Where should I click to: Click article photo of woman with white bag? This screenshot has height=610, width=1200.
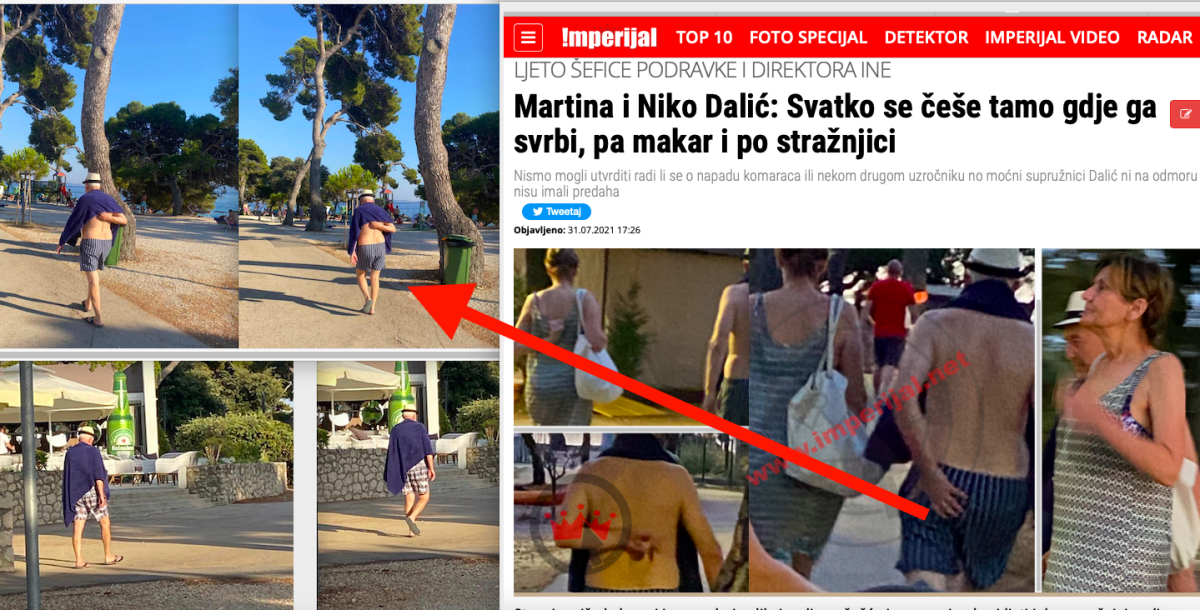click(631, 337)
